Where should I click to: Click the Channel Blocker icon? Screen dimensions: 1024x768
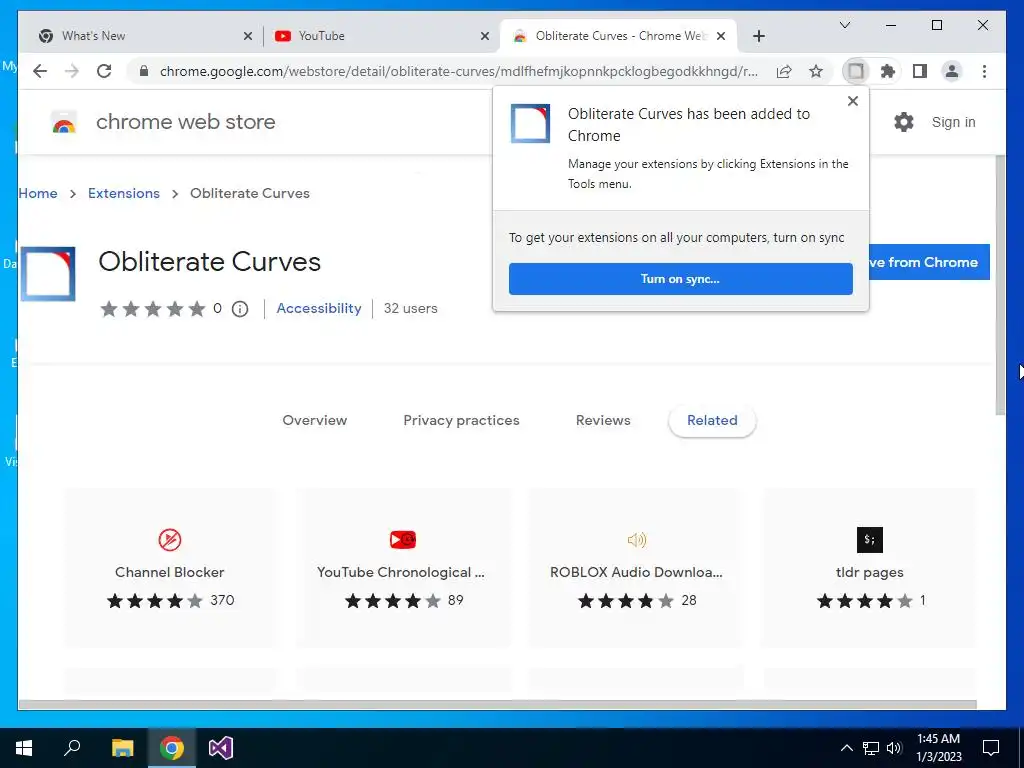[x=170, y=539]
